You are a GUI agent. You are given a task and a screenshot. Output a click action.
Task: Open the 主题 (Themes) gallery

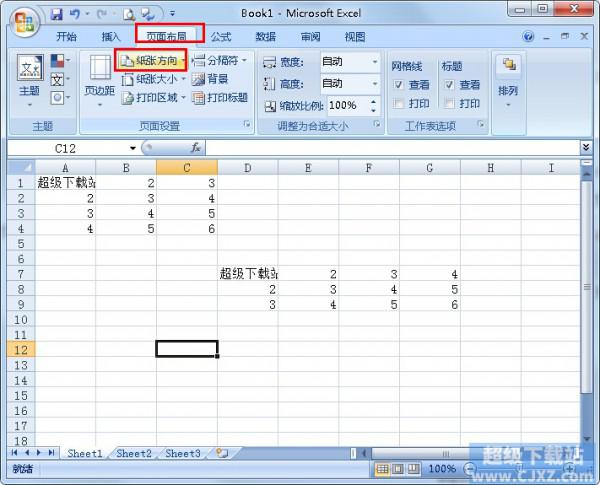pos(29,79)
